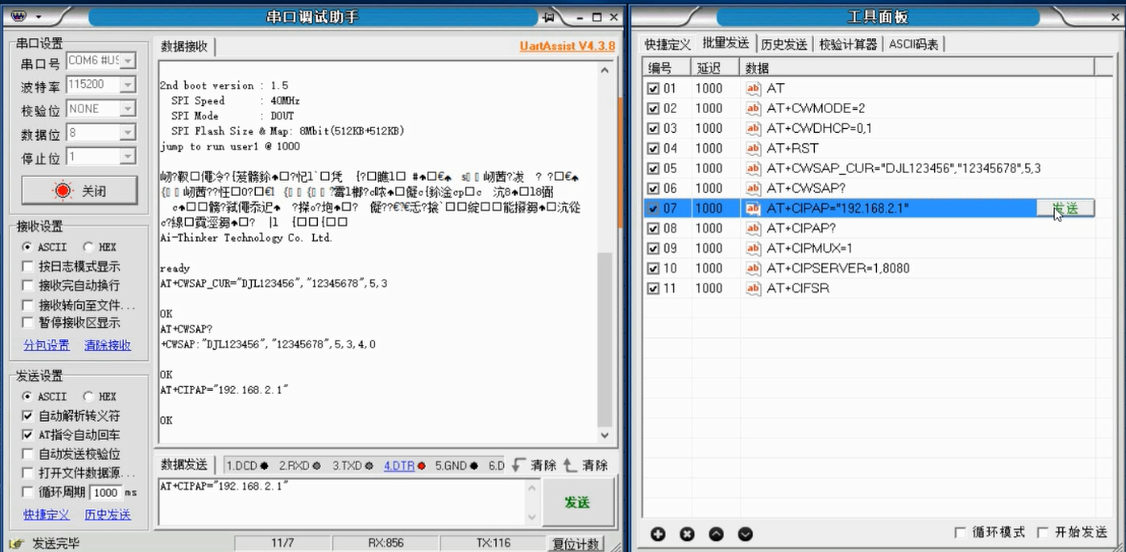
Task: Click the 关闭 port button
Action: point(79,191)
